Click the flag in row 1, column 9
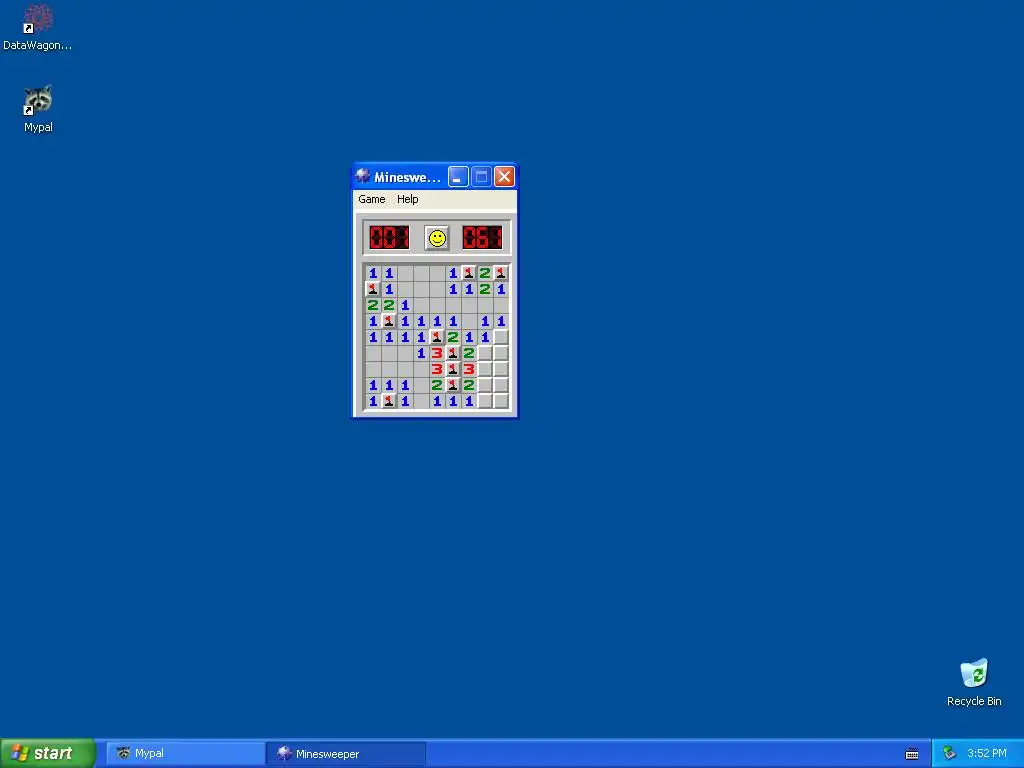Viewport: 1024px width, 768px height. click(501, 273)
